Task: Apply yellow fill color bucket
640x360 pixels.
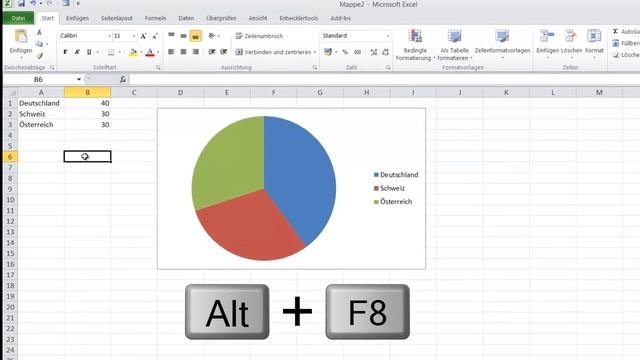Action: pos(133,52)
